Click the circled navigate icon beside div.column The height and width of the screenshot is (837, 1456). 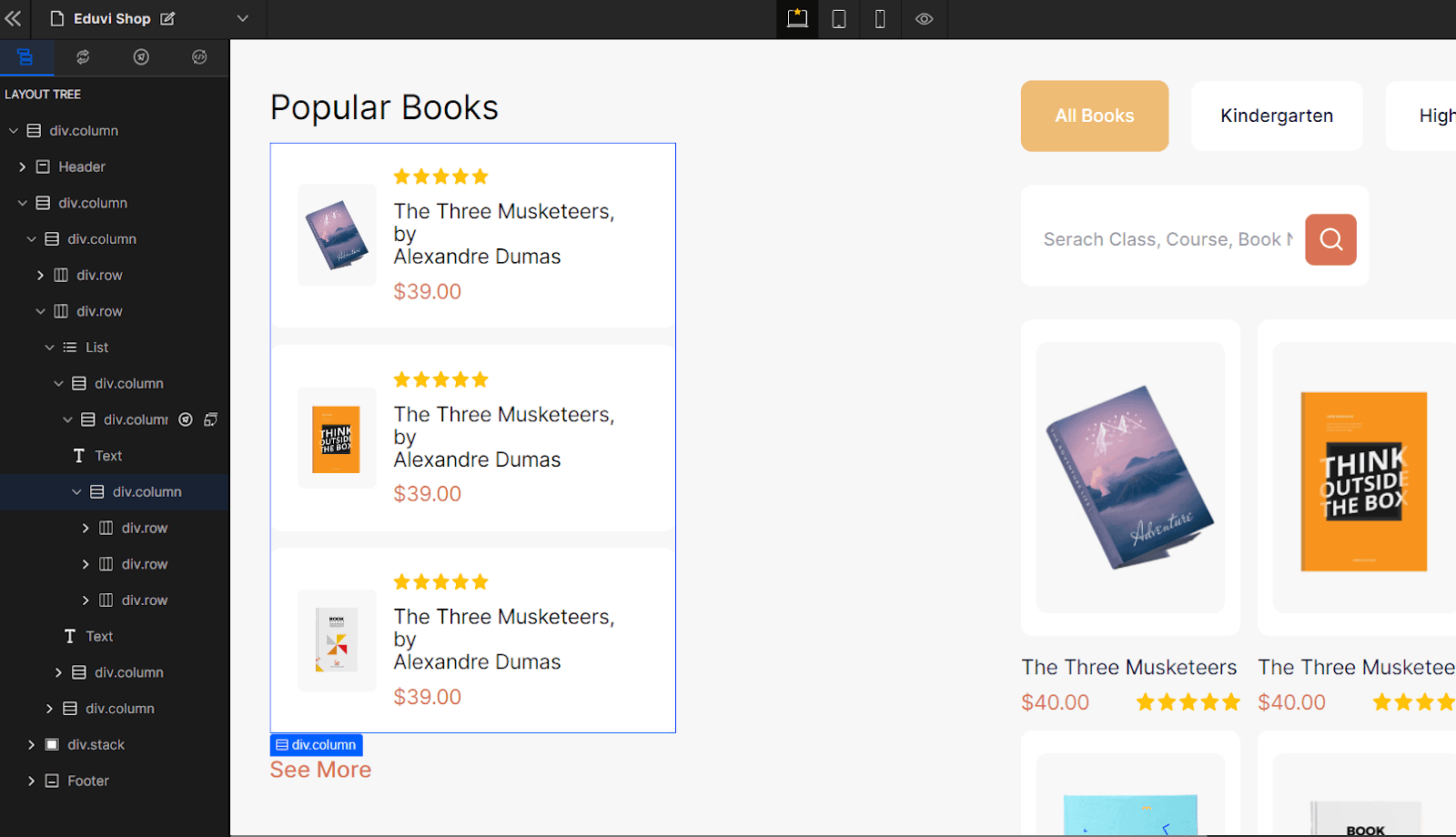pyautogui.click(x=186, y=419)
